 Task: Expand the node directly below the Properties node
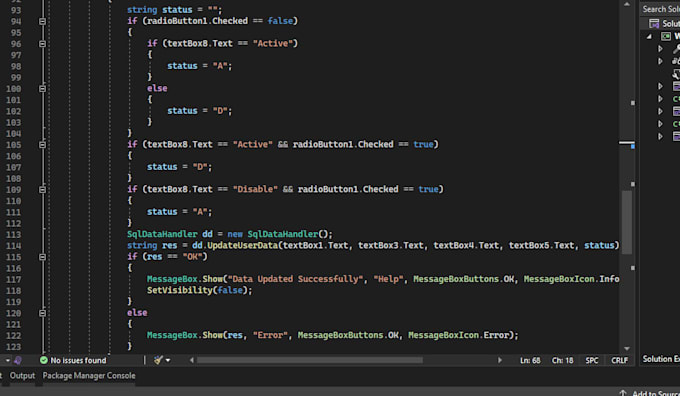pyautogui.click(x=660, y=61)
